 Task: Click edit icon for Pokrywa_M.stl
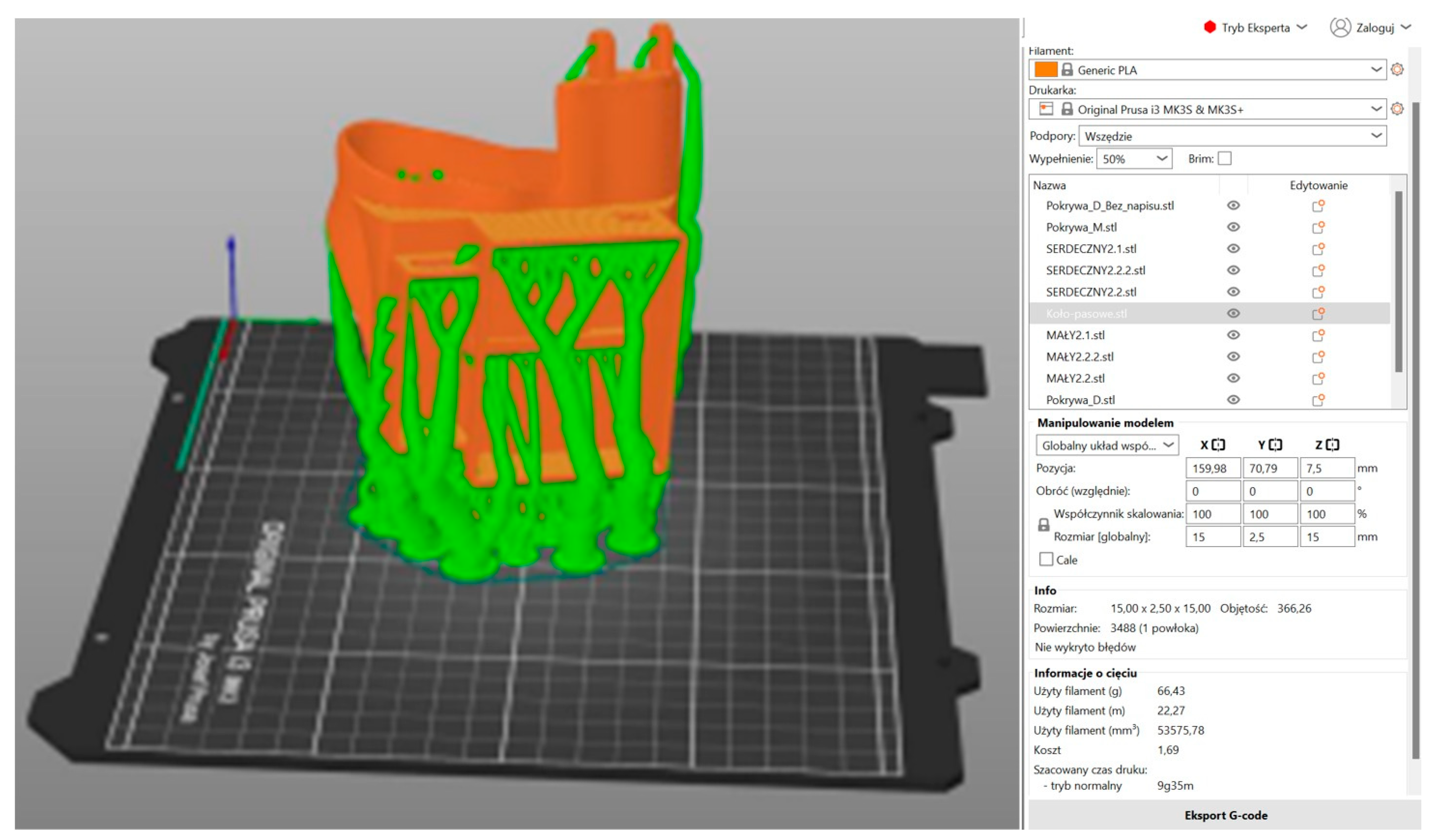pyautogui.click(x=1318, y=227)
